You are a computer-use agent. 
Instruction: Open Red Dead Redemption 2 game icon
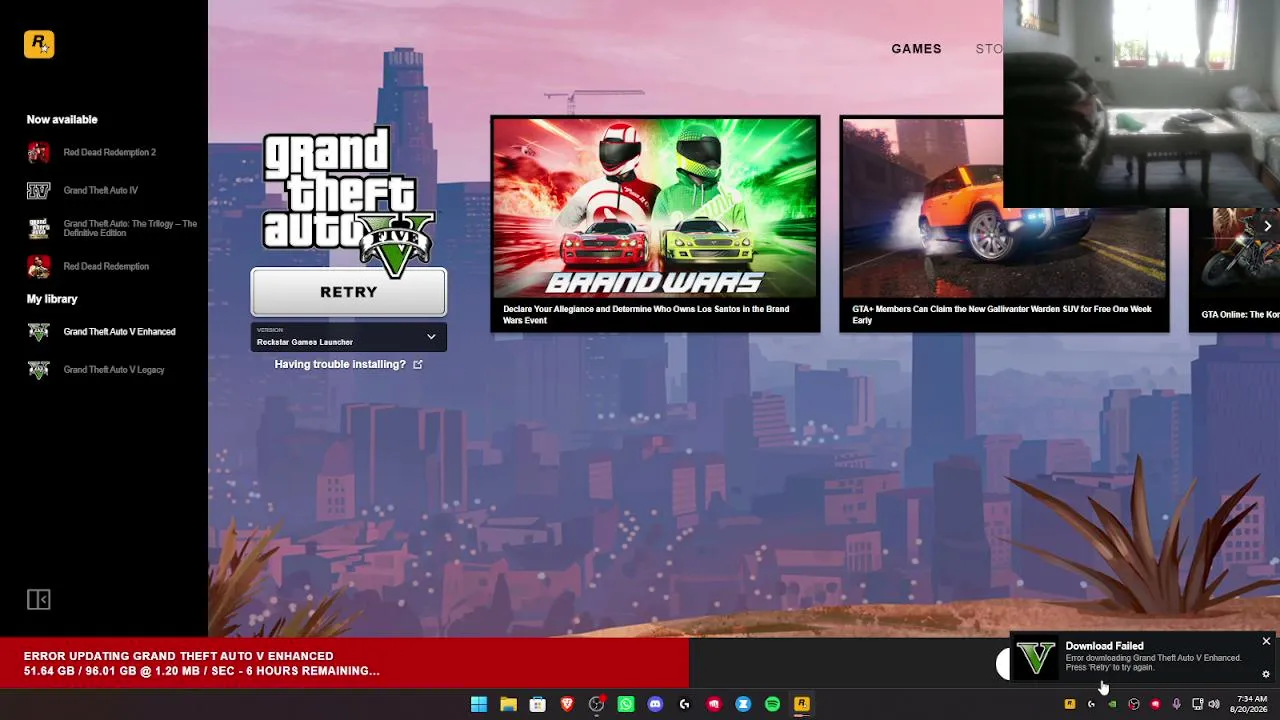coord(38,152)
